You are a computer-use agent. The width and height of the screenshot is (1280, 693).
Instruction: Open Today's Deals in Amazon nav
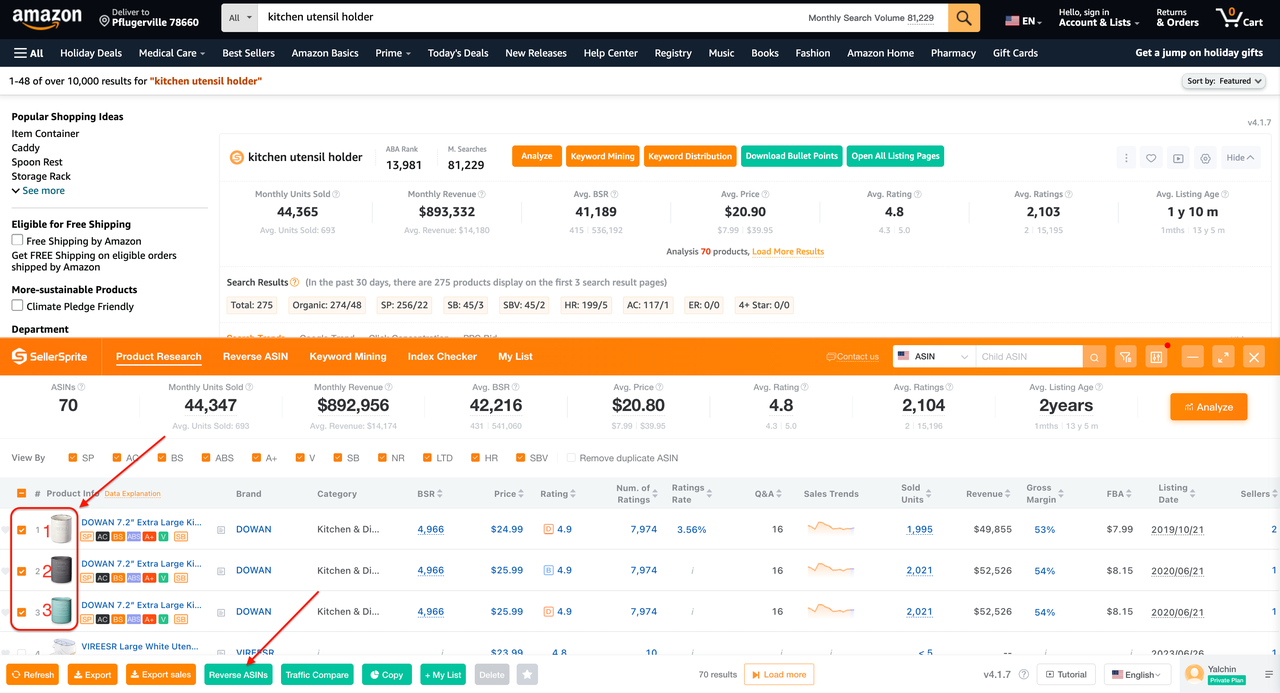[458, 53]
